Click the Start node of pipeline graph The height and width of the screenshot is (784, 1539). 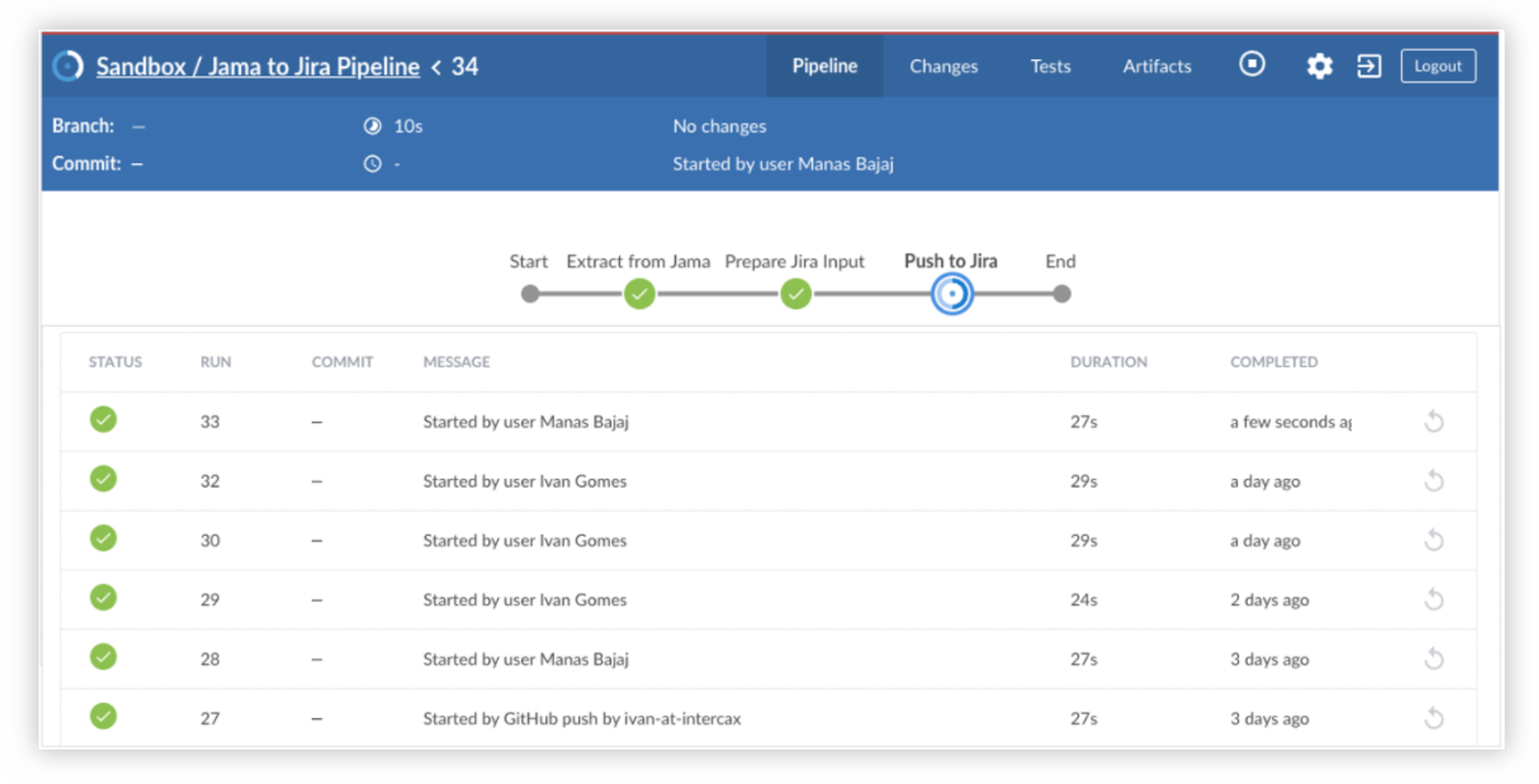click(x=529, y=294)
